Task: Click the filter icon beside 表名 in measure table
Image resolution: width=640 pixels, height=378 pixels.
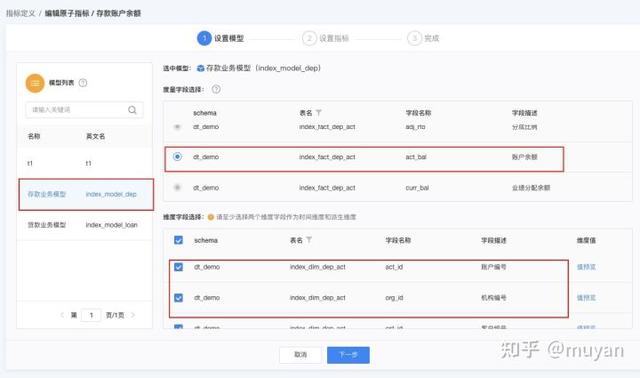Action: (319, 113)
